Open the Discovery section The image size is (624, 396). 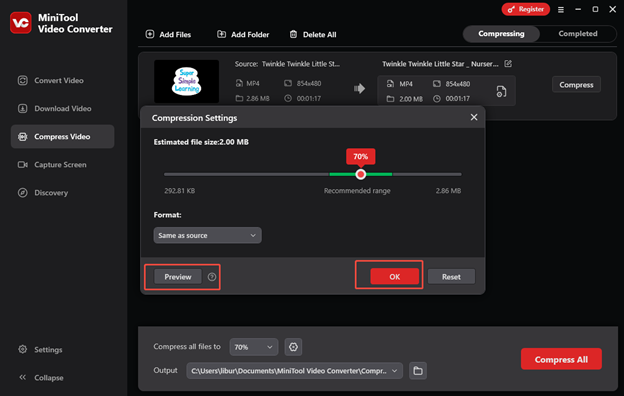tap(43, 193)
